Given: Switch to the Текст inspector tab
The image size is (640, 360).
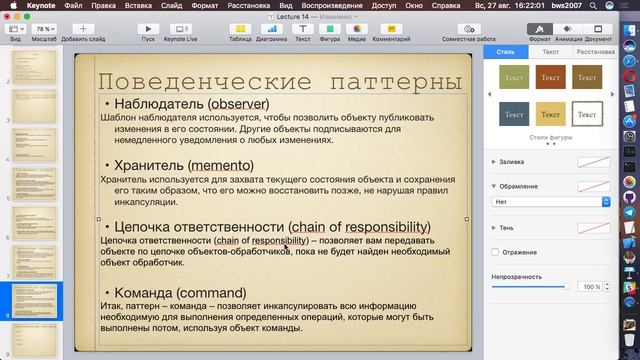Looking at the screenshot, I should (550, 52).
